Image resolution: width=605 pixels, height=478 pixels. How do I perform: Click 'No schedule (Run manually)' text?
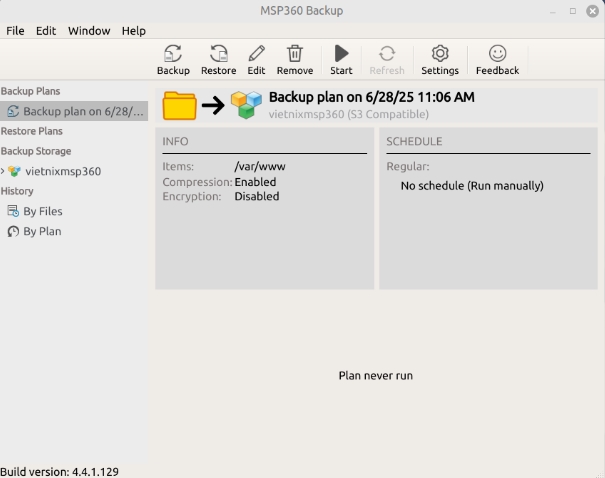pos(472,186)
